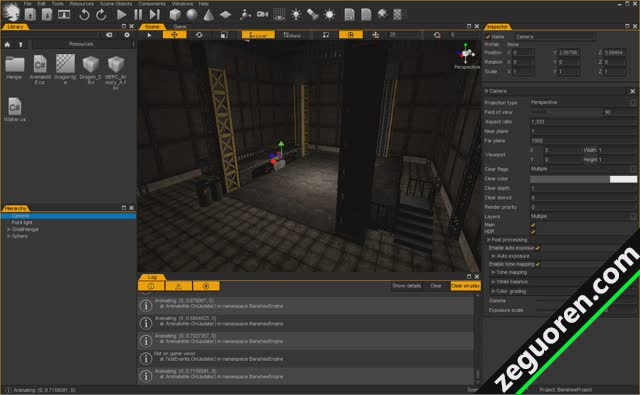Screen dimensions: 640x395
Task: Pause the game with the Pause icon
Action: (x=138, y=15)
